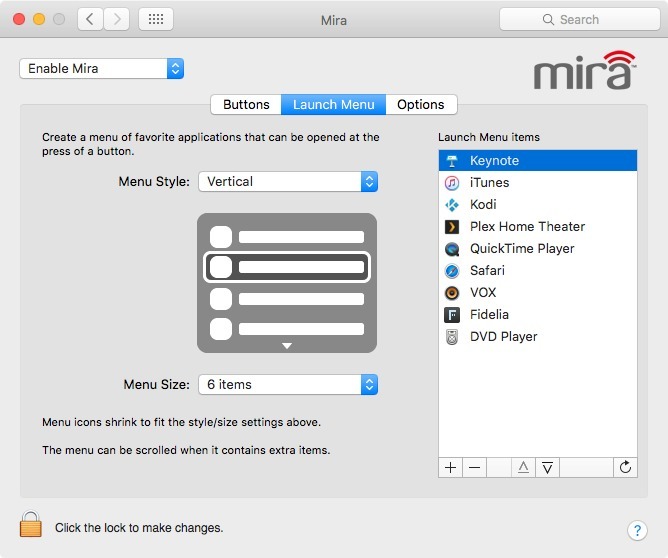Move selected item up in list
The width and height of the screenshot is (668, 558).
pos(524,468)
